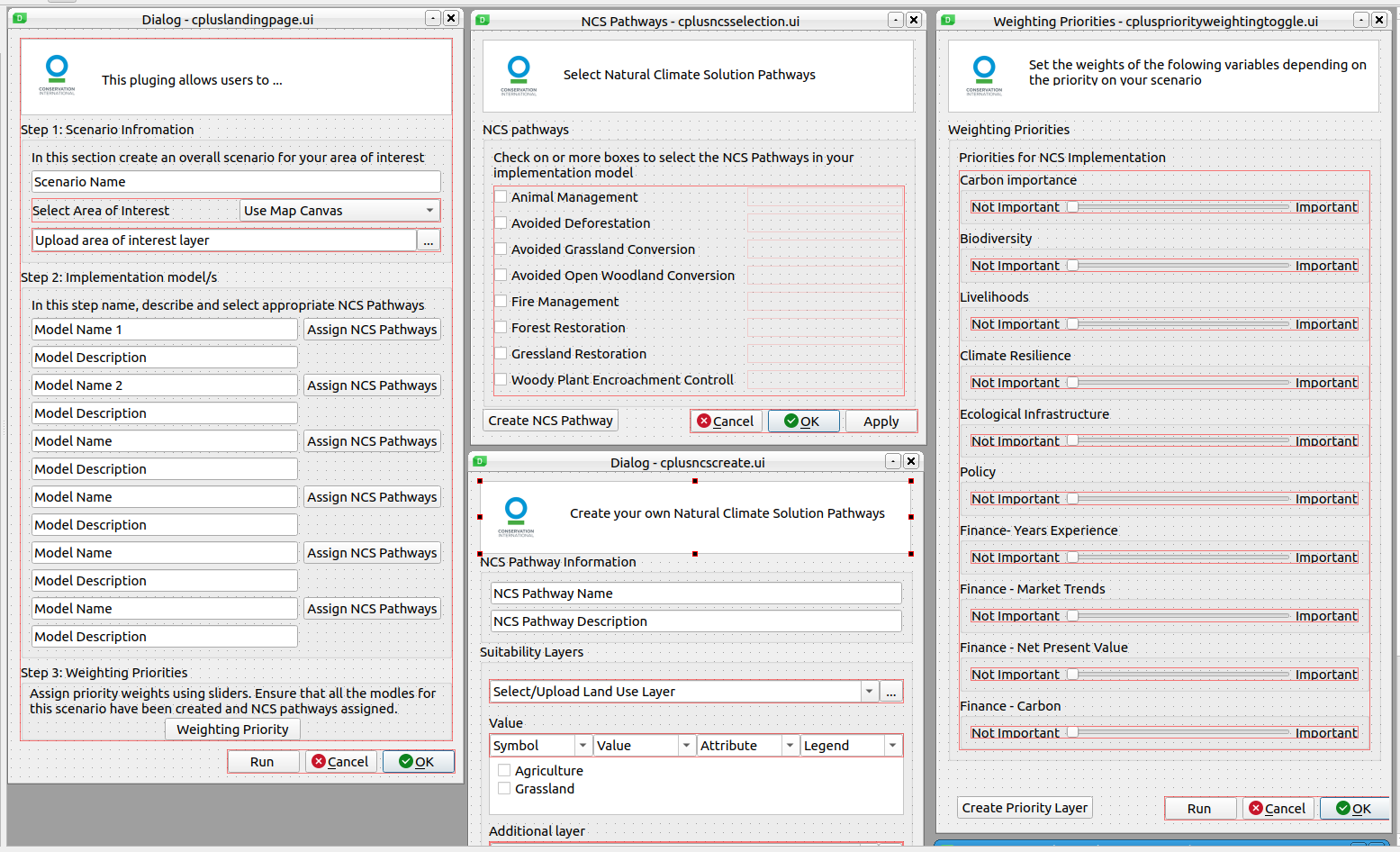Expand the Select/Upload Land Use Layer dropdown
This screenshot has height=852, width=1400.
[x=869, y=691]
